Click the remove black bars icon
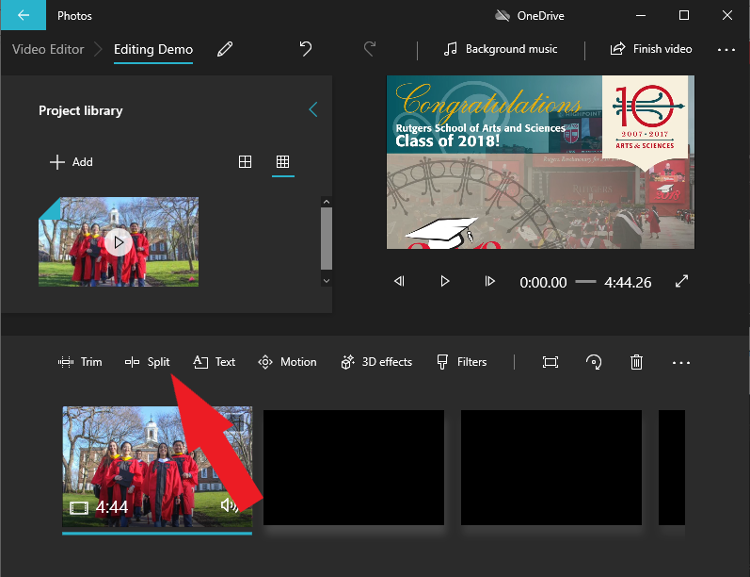 tap(550, 362)
